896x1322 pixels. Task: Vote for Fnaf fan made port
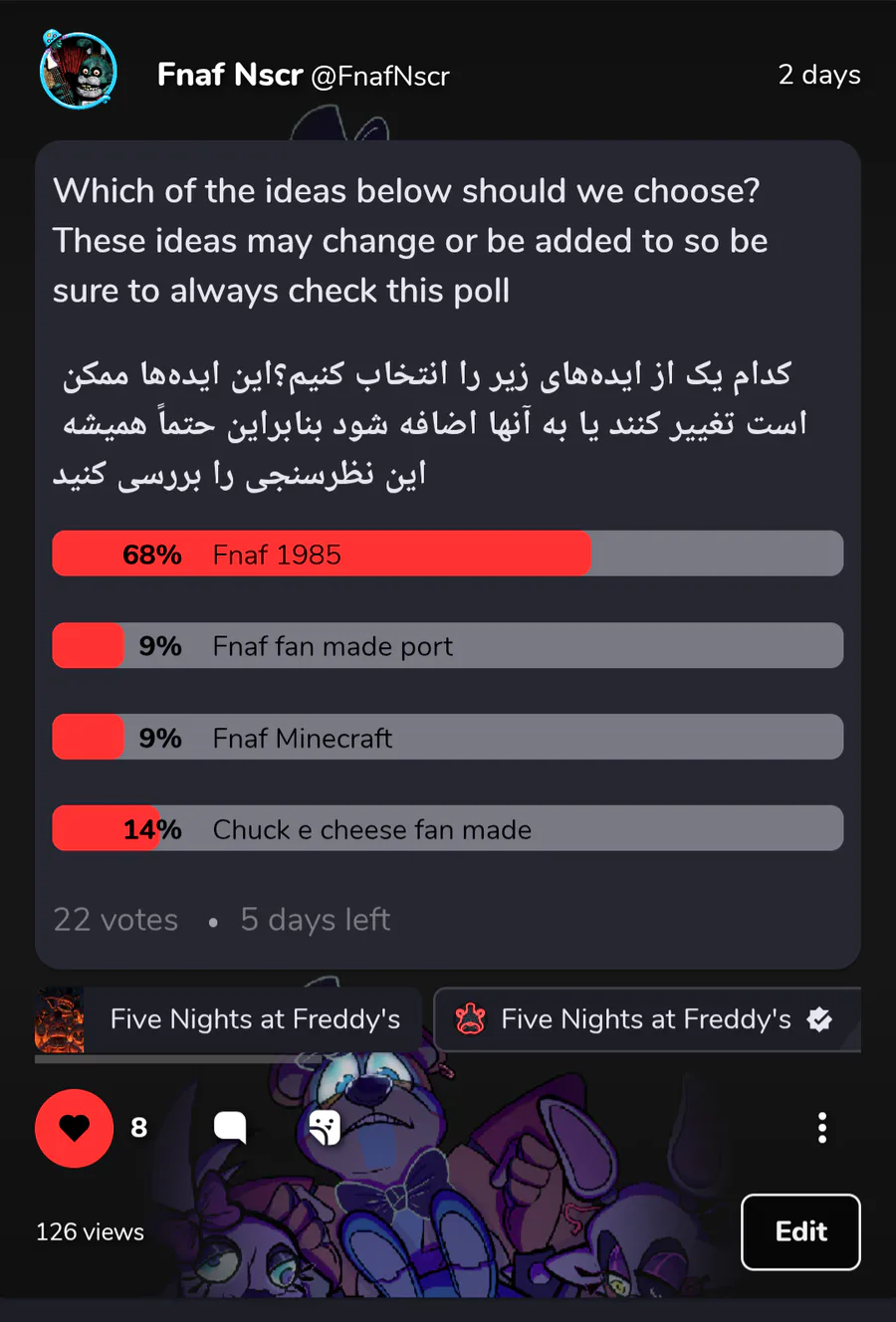pyautogui.click(x=448, y=646)
